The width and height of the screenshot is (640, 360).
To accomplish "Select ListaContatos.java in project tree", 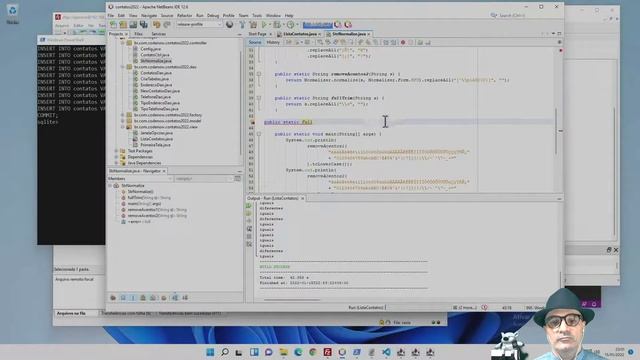I will (156, 139).
